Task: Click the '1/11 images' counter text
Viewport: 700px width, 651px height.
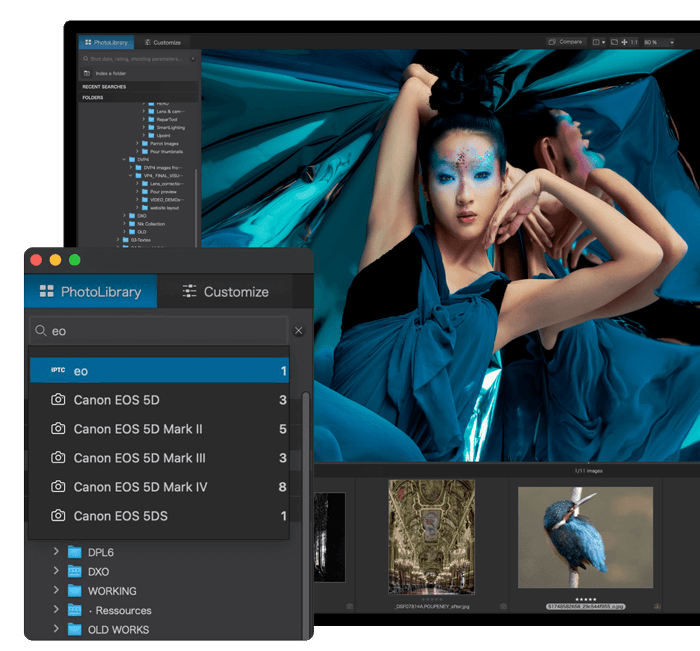Action: (x=588, y=471)
